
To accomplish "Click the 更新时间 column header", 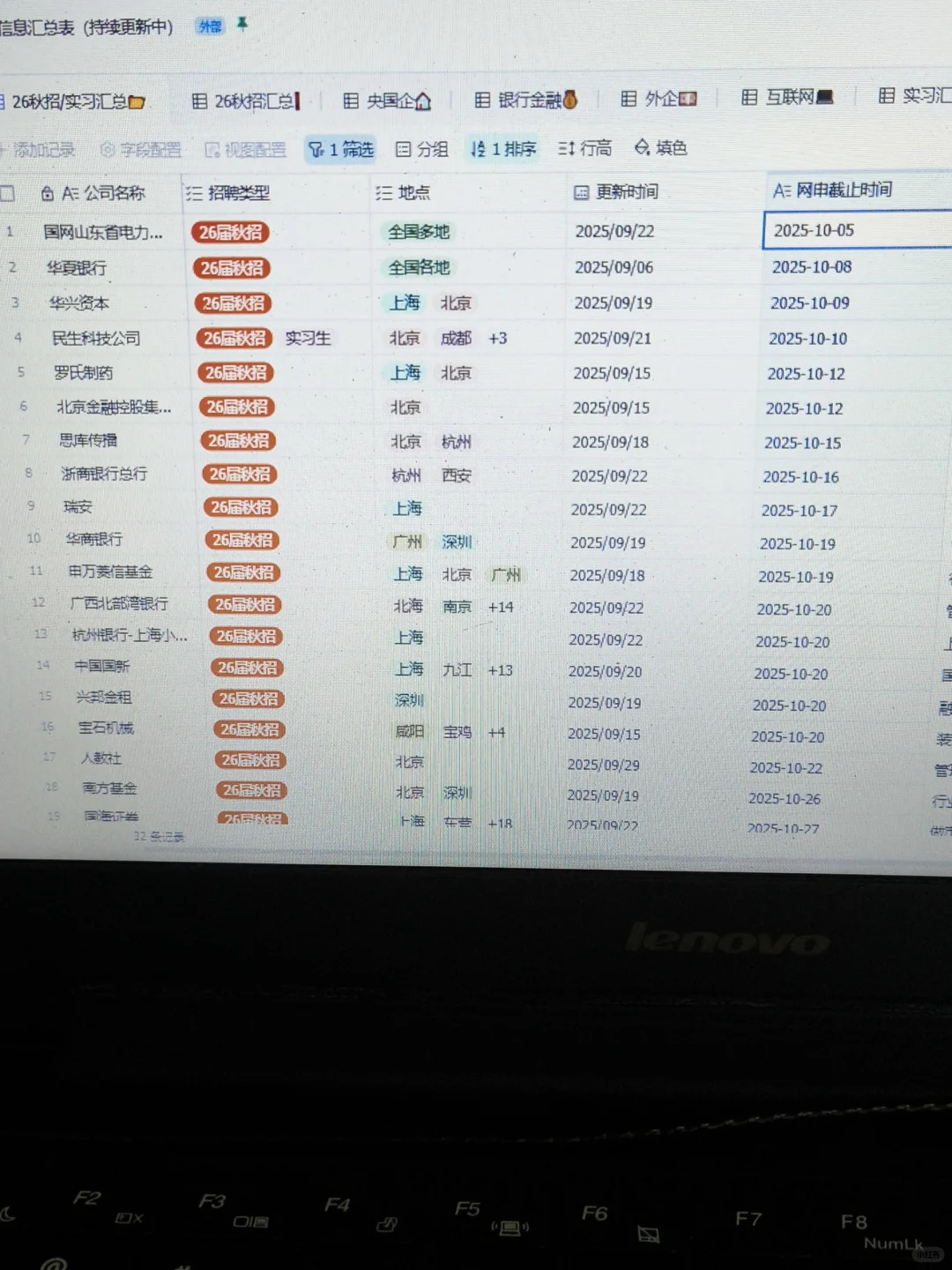I will click(627, 191).
